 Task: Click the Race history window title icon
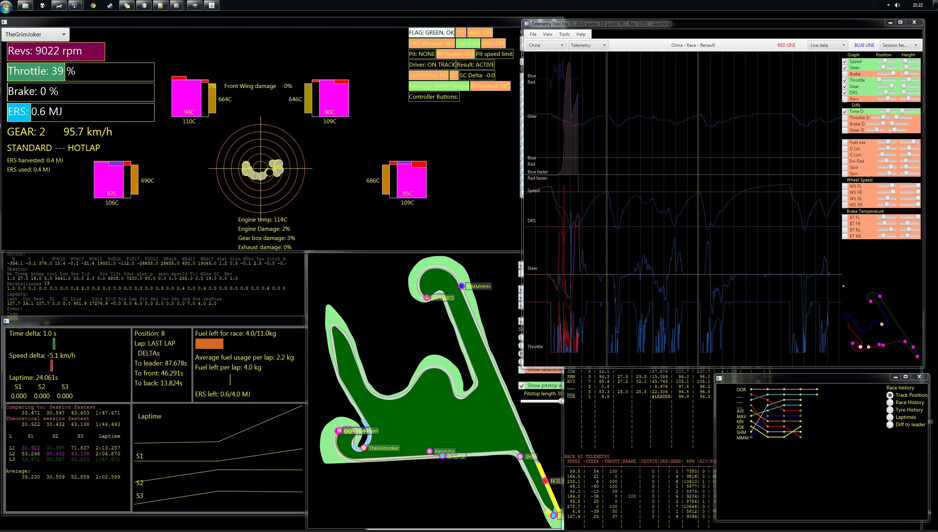[720, 378]
